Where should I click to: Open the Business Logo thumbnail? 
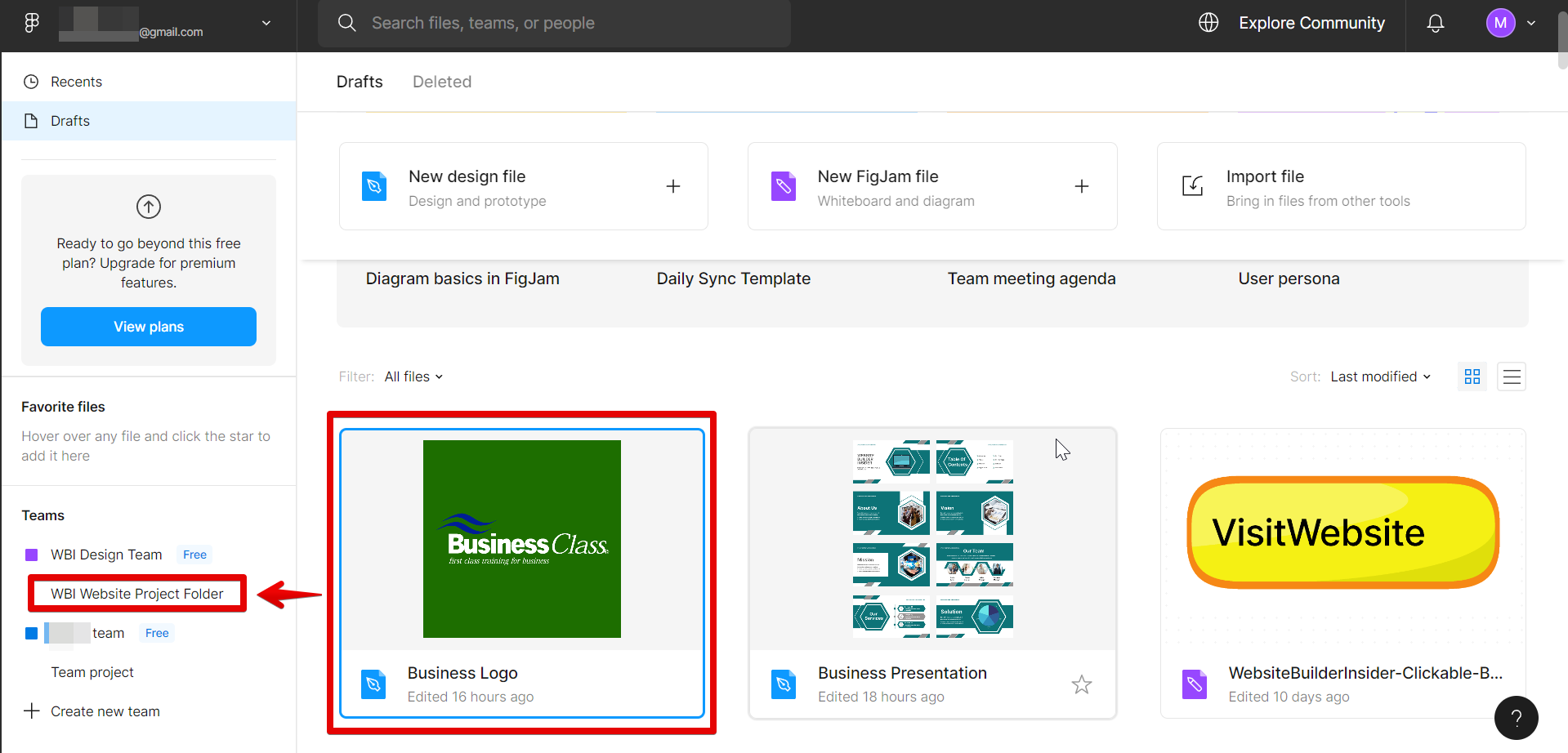(x=522, y=539)
